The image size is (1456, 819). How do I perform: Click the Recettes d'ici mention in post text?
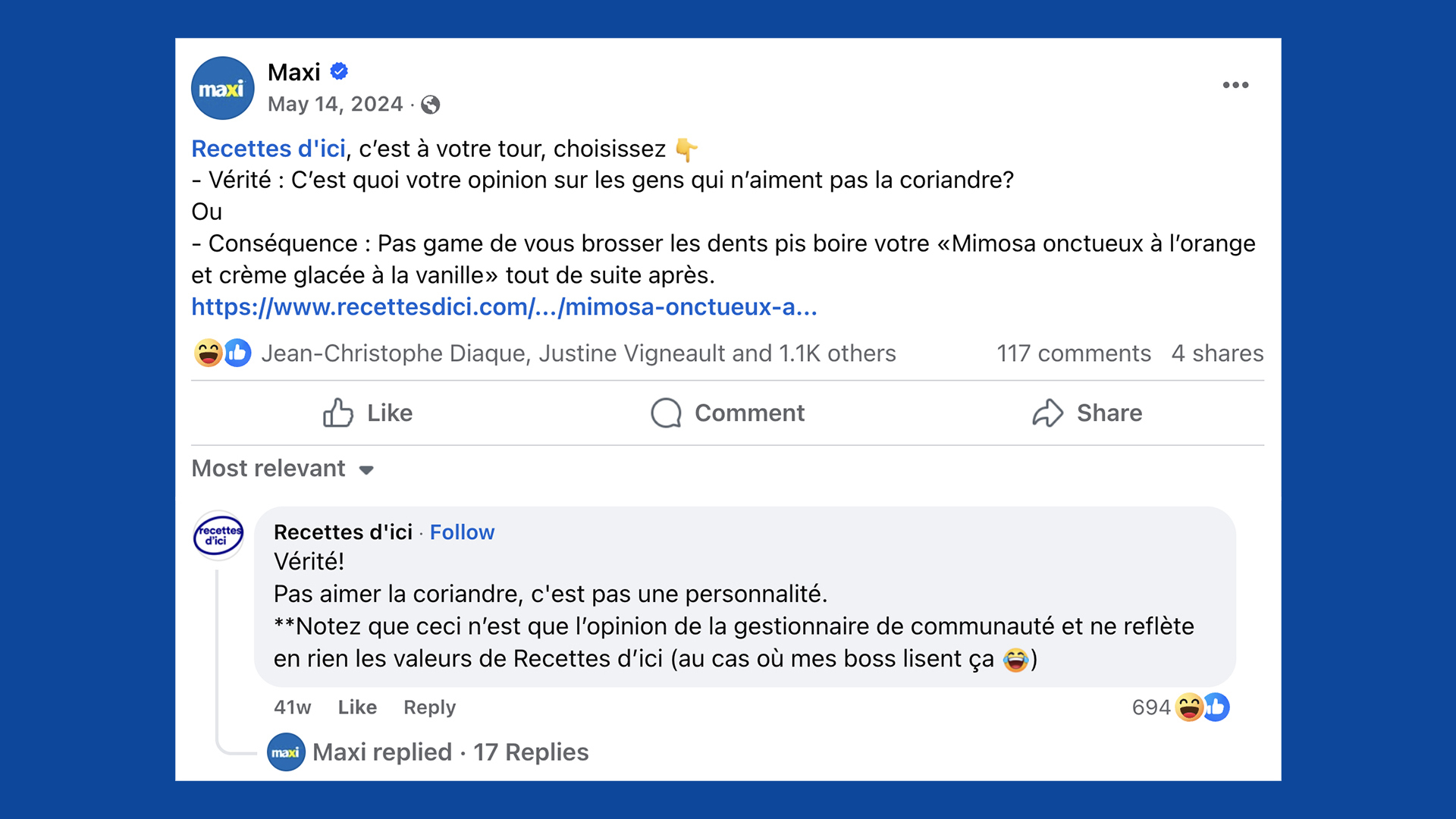click(x=268, y=149)
